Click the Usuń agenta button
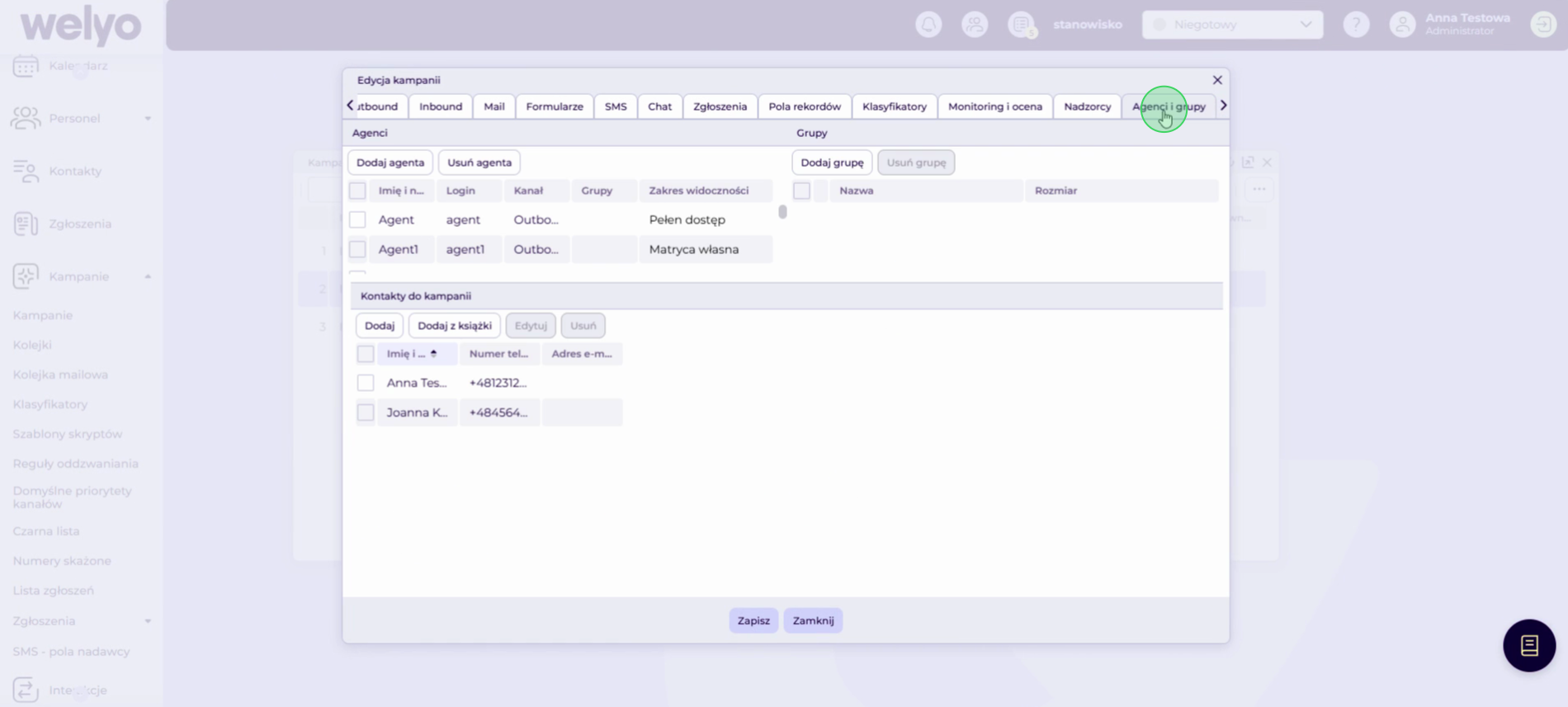Viewport: 1568px width, 707px height. (x=479, y=163)
